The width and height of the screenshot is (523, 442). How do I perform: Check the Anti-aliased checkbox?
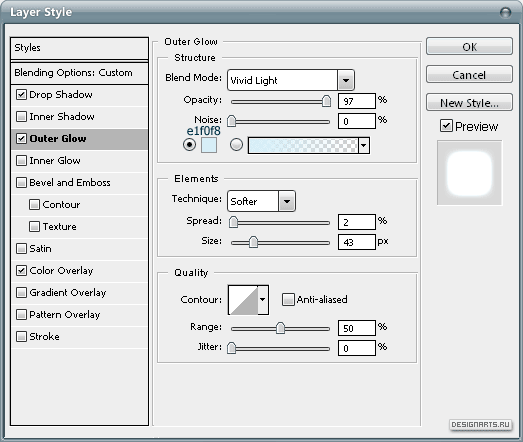coord(288,300)
